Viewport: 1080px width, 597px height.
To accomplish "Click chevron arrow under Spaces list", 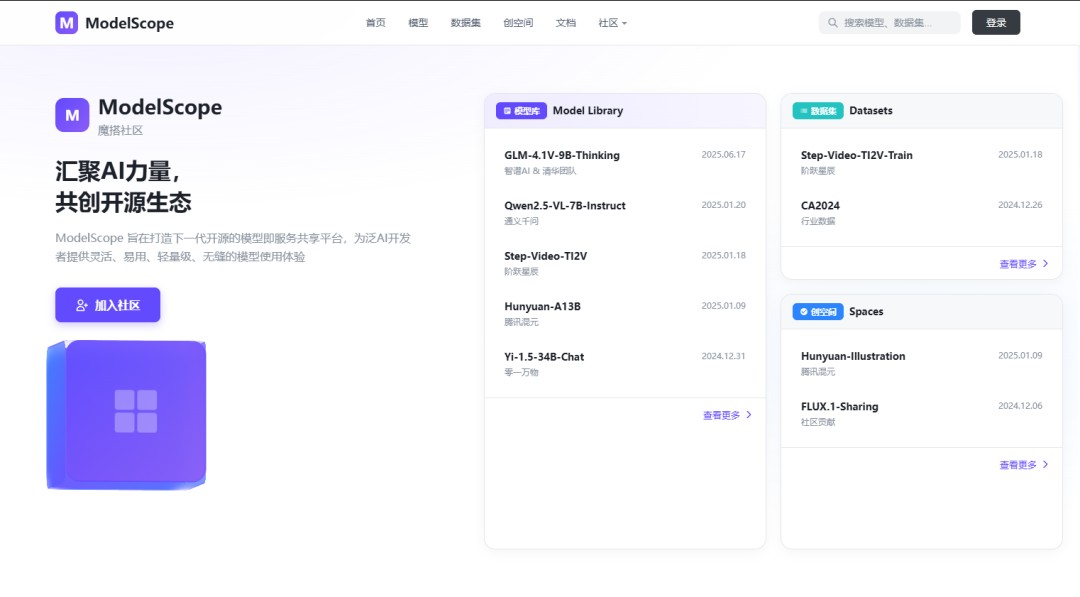I will click(1046, 465).
